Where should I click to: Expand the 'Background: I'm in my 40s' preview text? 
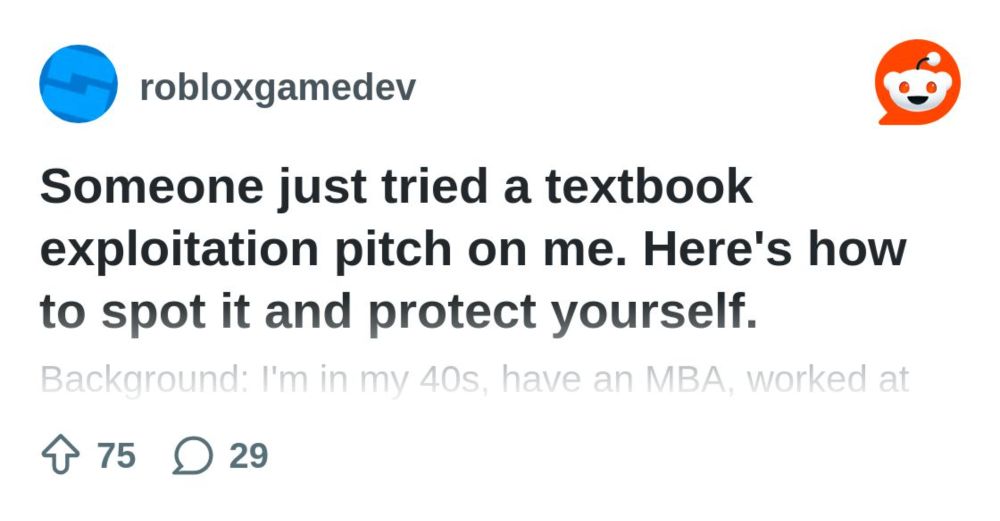point(475,381)
